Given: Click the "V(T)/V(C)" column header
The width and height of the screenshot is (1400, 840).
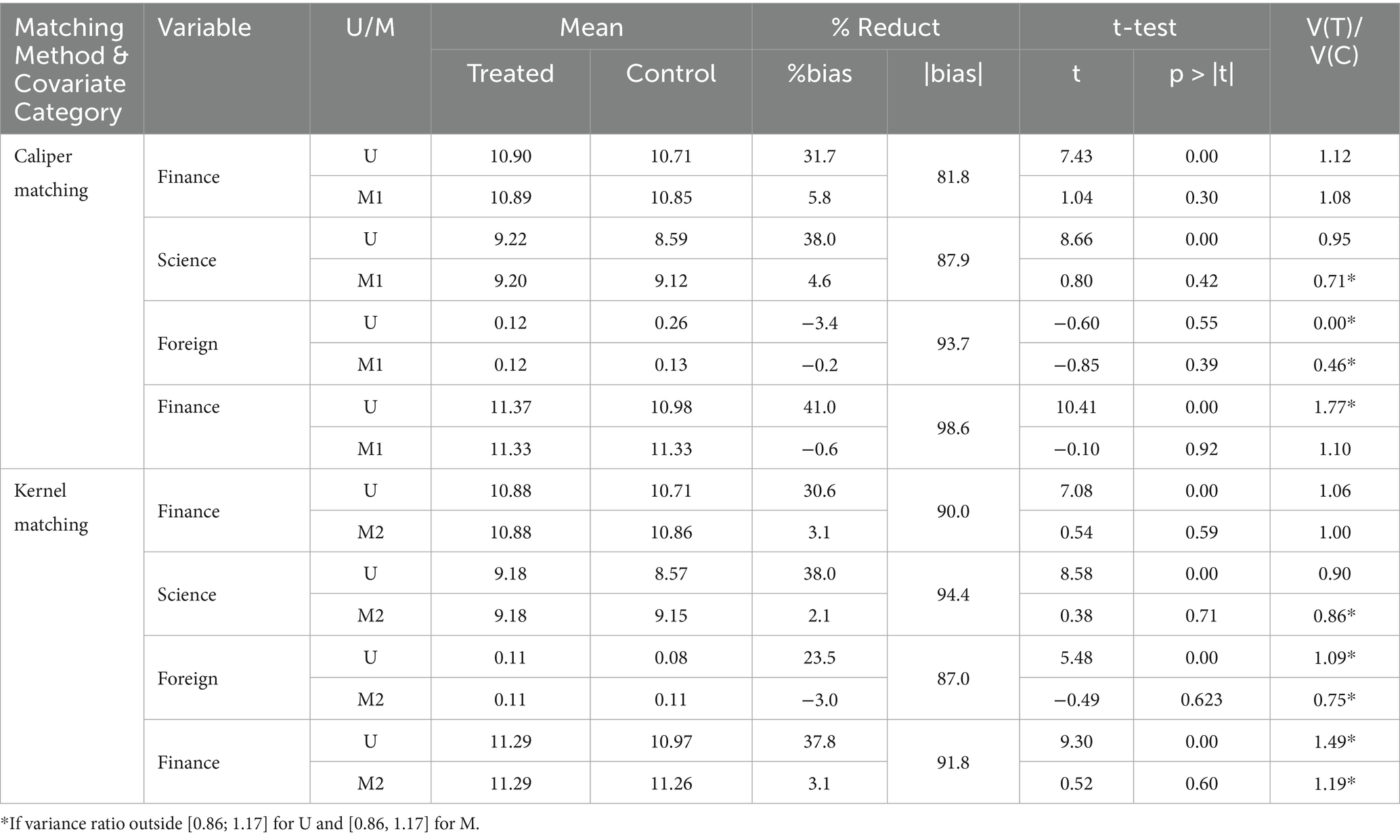Looking at the screenshot, I should 1334,41.
